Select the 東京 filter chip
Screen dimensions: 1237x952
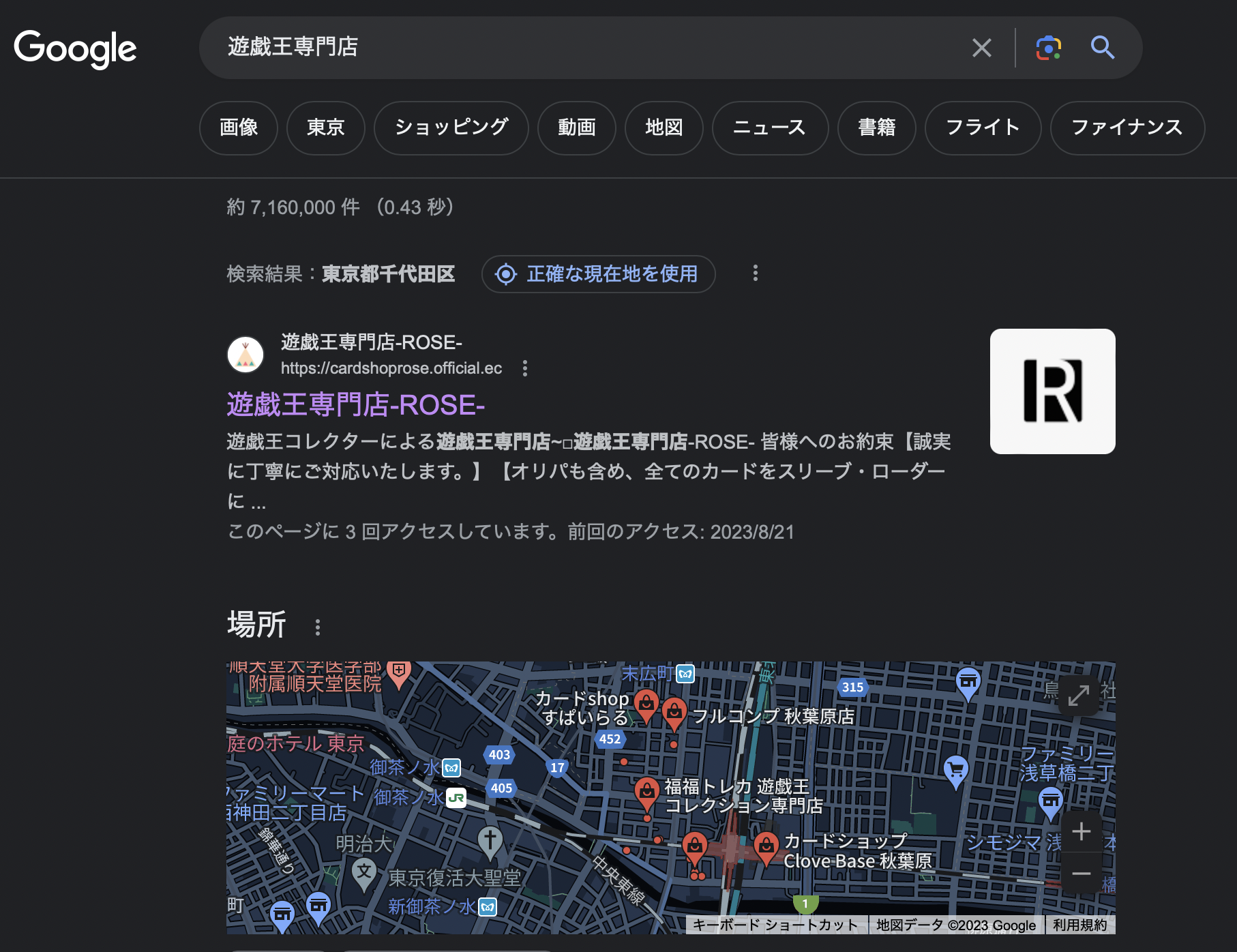click(326, 128)
